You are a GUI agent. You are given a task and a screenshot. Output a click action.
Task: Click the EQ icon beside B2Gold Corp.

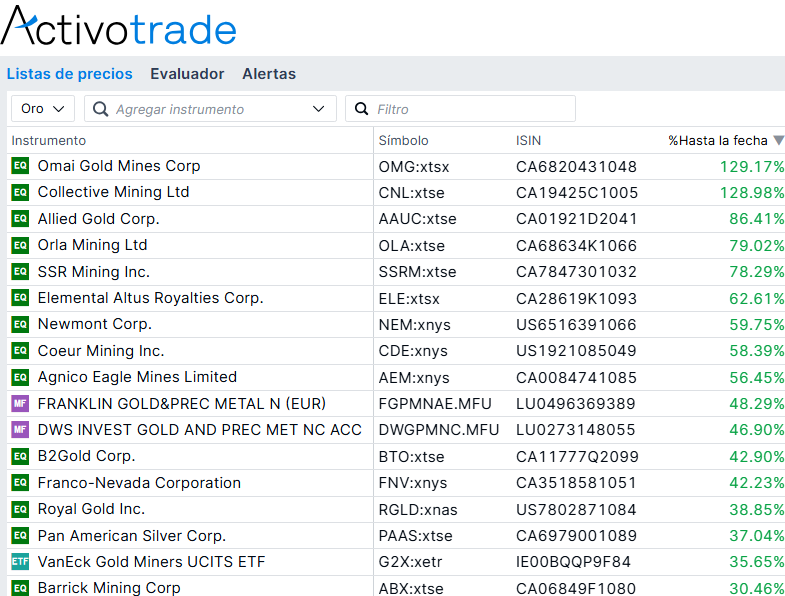coord(20,456)
